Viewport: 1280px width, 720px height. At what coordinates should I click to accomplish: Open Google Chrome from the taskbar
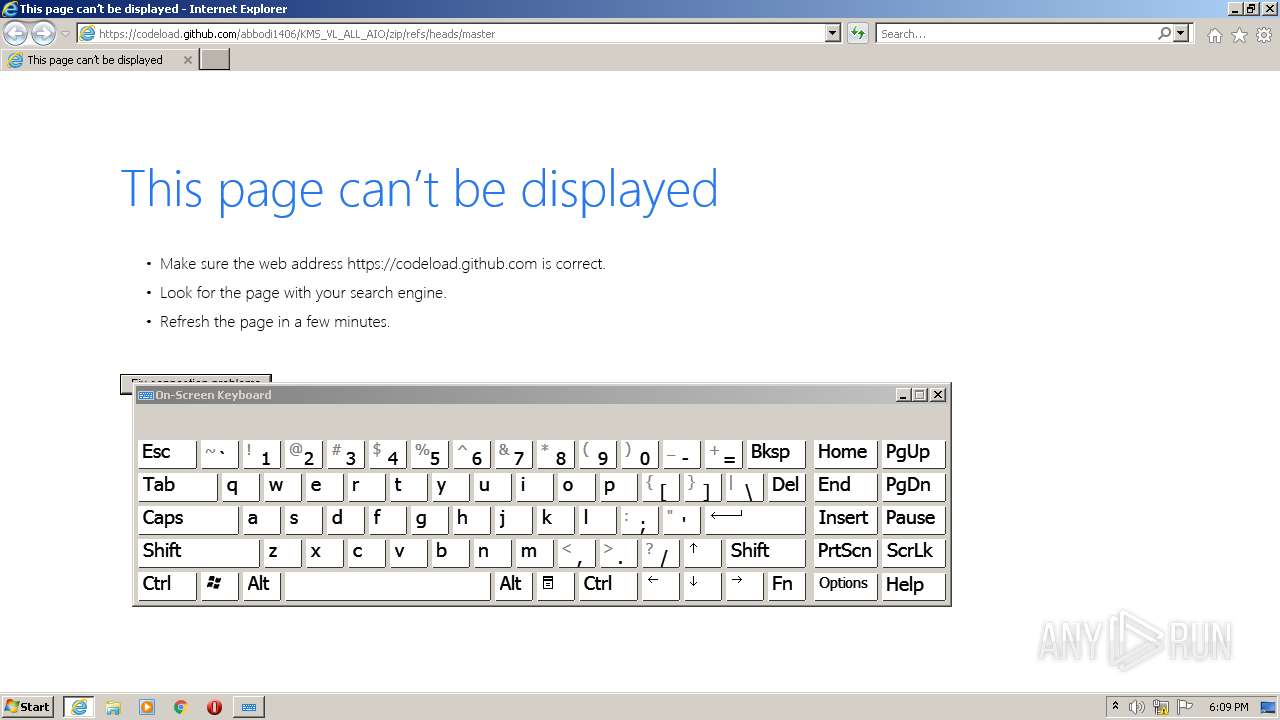(x=181, y=707)
